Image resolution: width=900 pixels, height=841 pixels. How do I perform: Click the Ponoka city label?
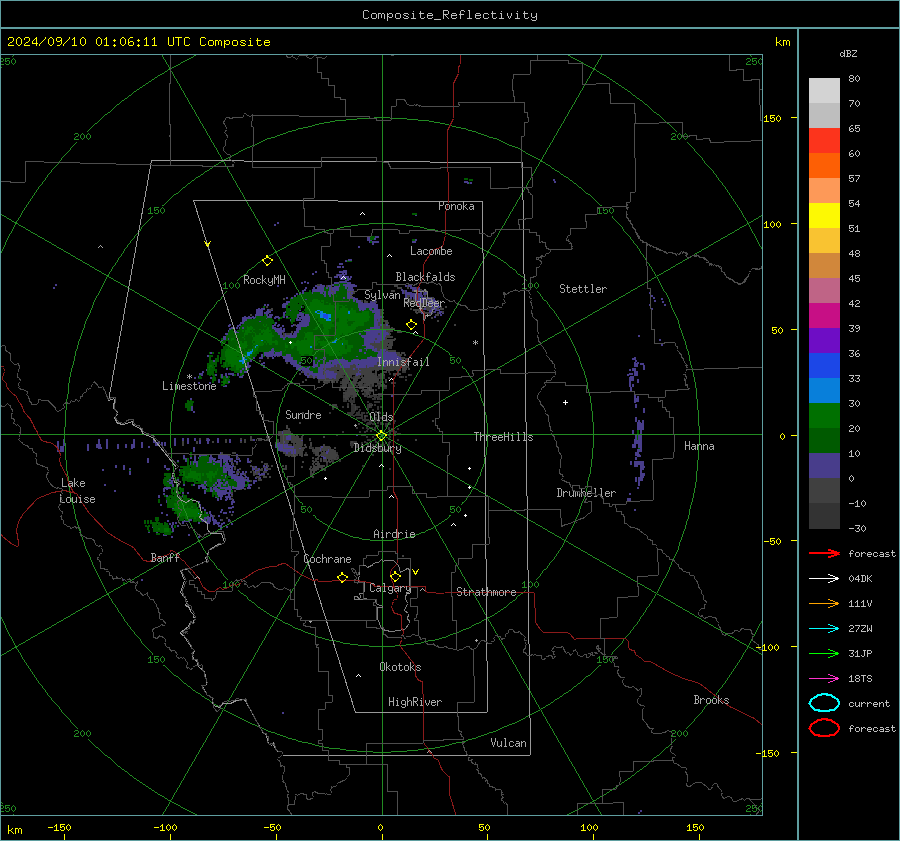pyautogui.click(x=456, y=206)
